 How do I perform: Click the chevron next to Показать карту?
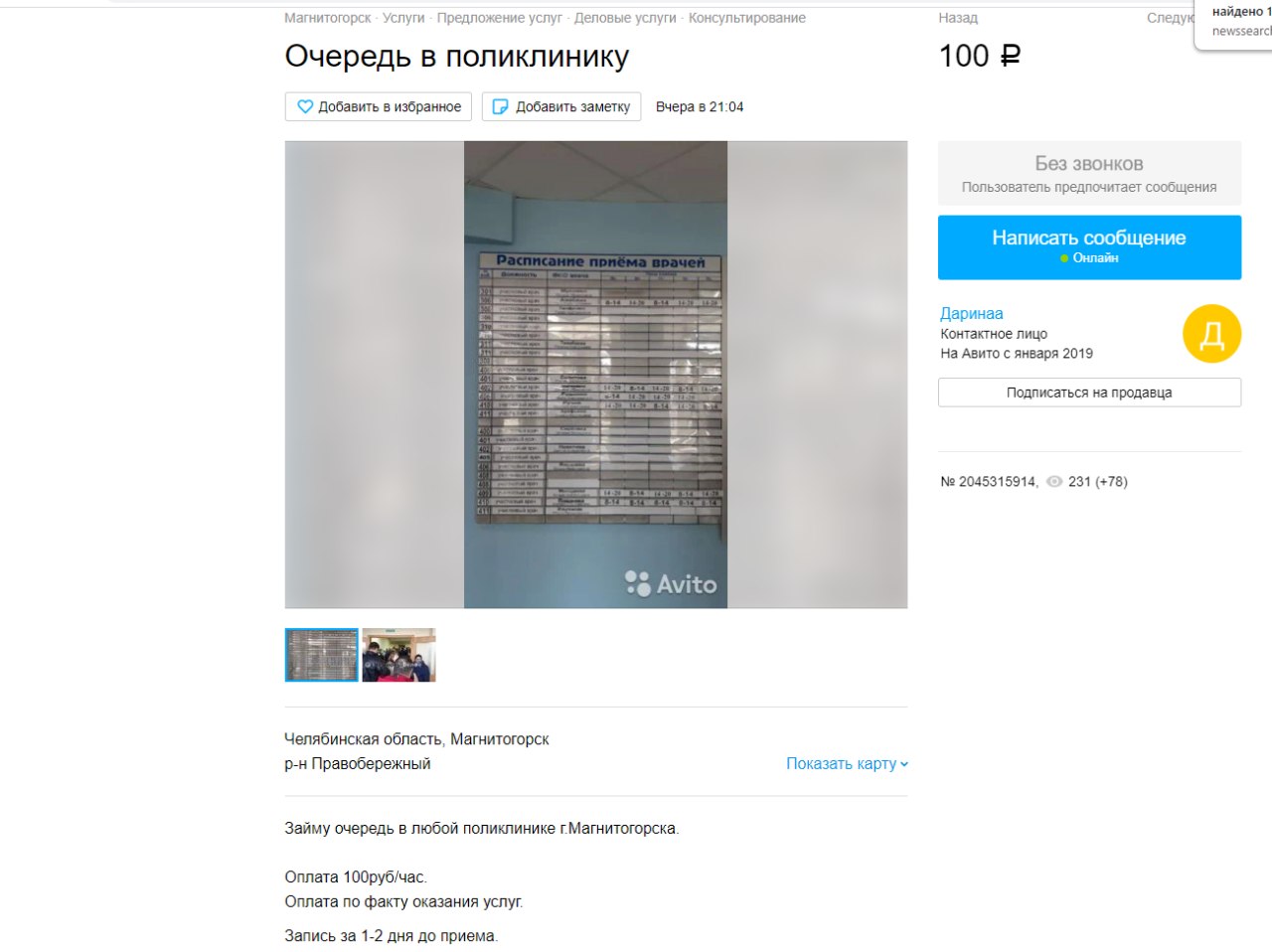[904, 764]
